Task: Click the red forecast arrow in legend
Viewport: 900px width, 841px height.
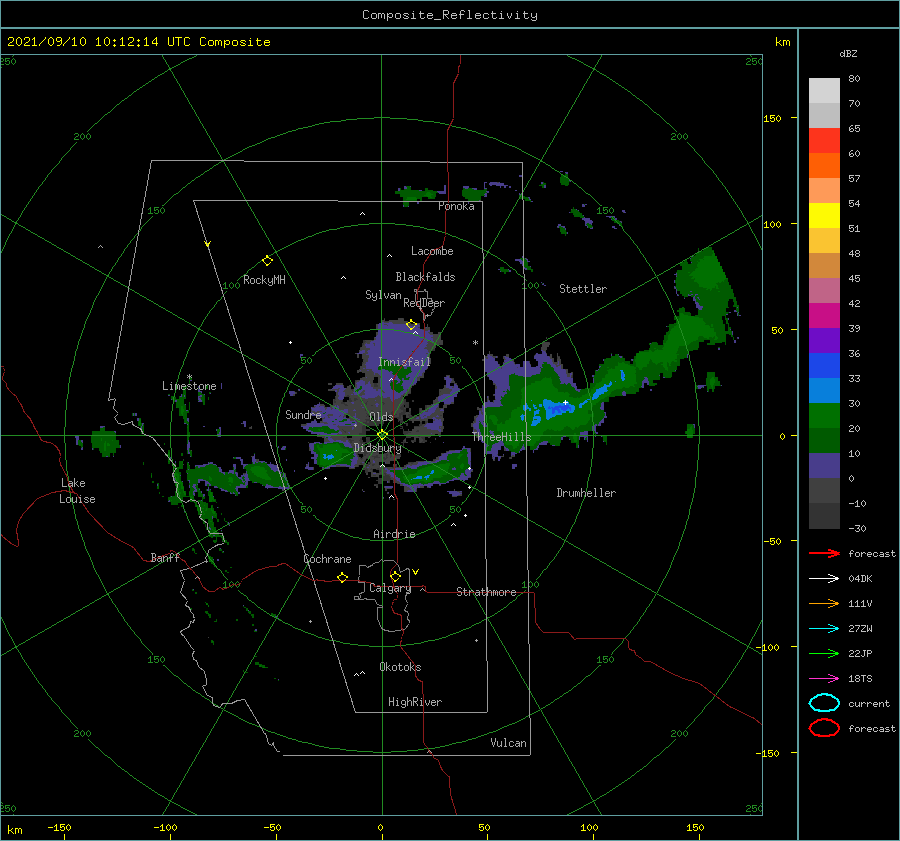Action: pos(824,553)
